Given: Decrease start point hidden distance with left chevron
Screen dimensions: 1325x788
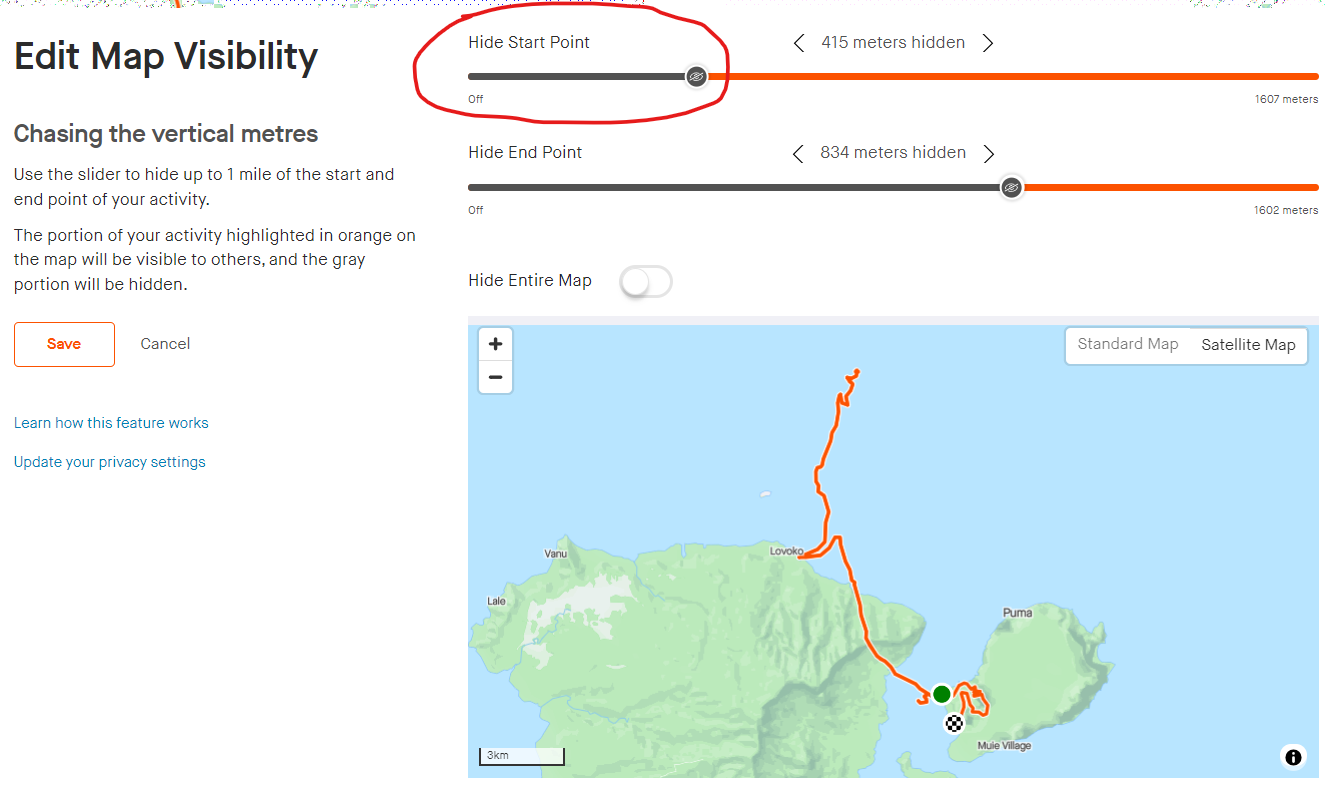Looking at the screenshot, I should (799, 43).
